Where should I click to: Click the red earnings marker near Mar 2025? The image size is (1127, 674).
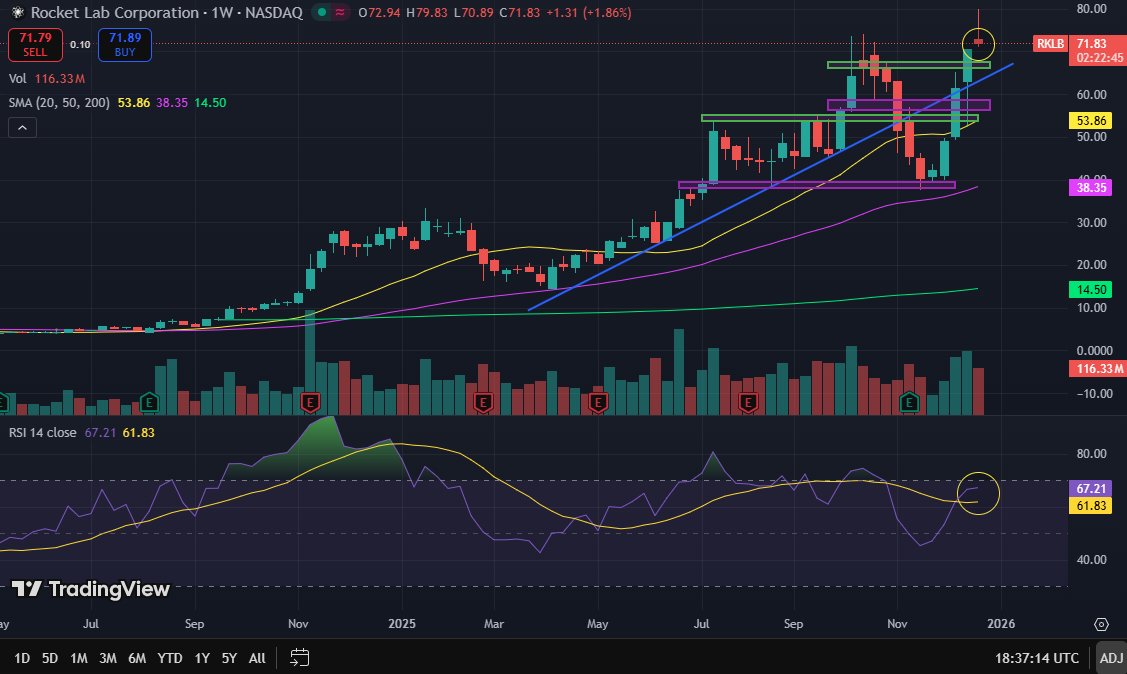point(483,402)
